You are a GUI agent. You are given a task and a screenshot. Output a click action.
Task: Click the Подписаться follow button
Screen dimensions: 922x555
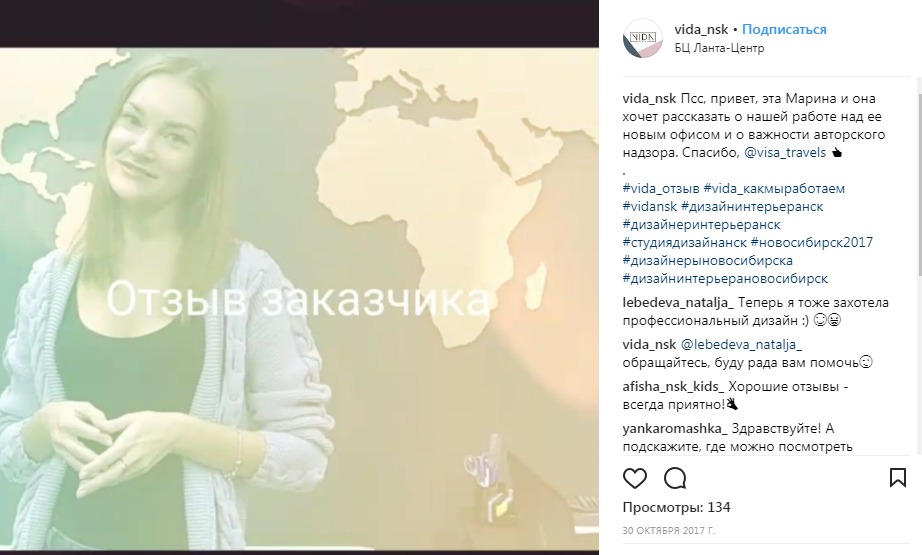coord(784,29)
